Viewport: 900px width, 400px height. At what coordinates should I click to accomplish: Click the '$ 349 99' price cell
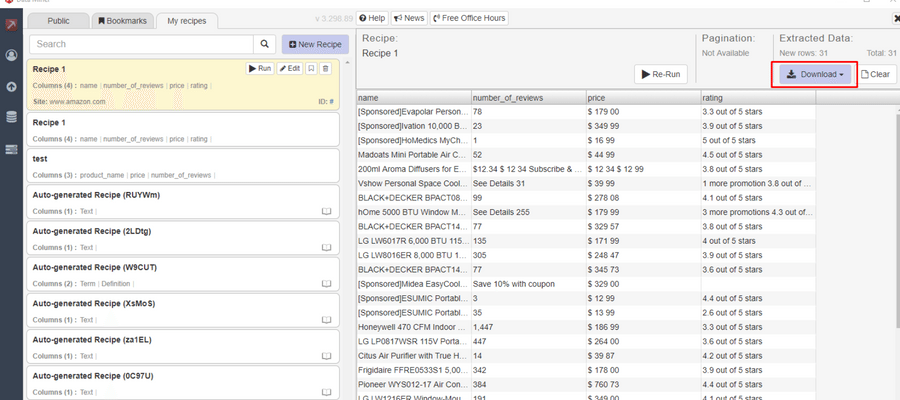pyautogui.click(x=643, y=126)
